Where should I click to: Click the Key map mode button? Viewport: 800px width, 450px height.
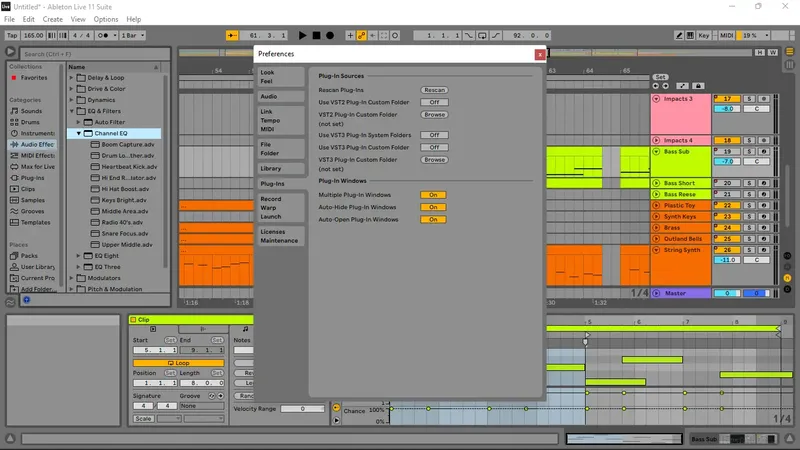click(x=704, y=35)
